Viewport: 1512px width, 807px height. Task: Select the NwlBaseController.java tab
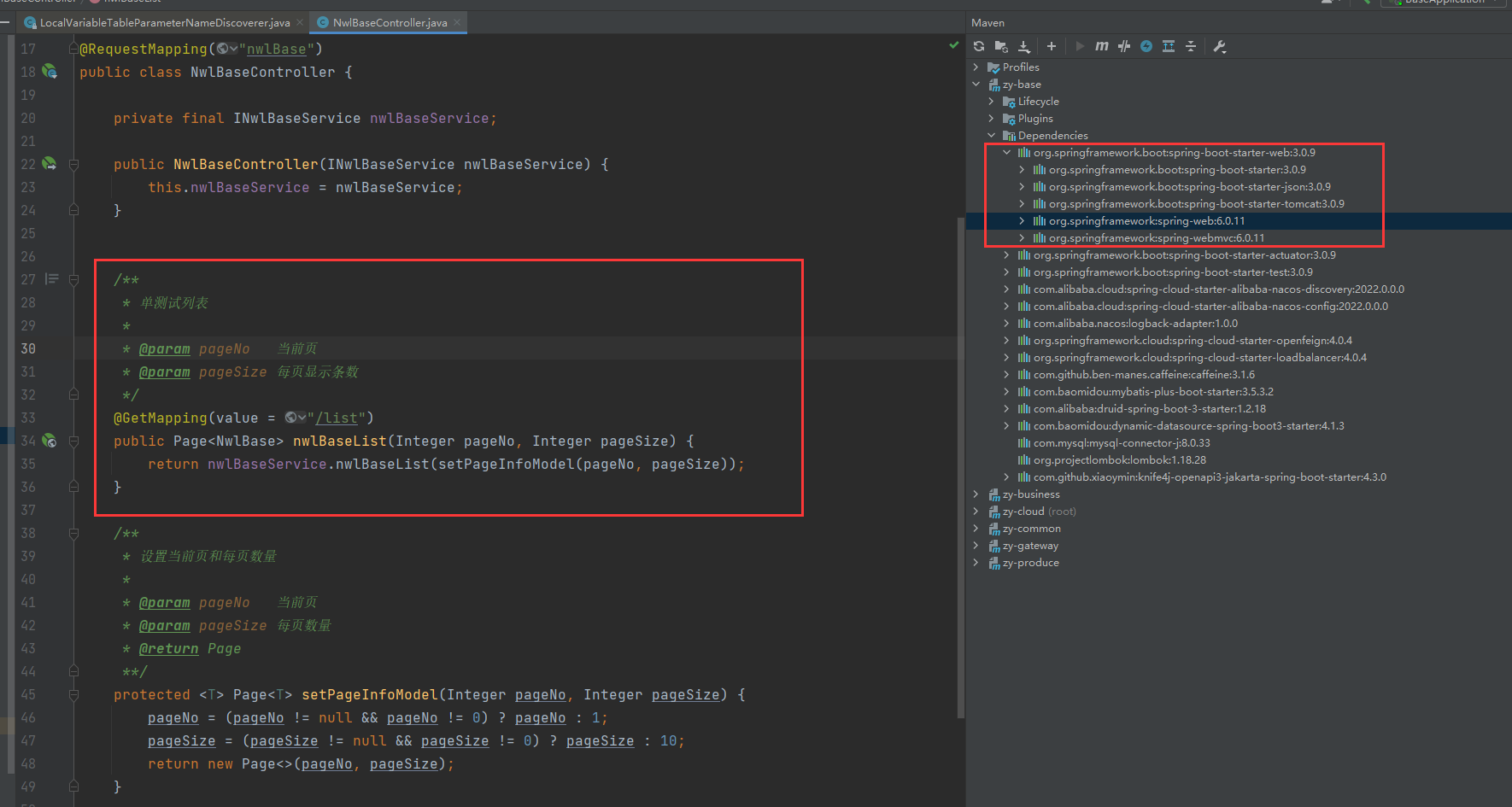(390, 22)
